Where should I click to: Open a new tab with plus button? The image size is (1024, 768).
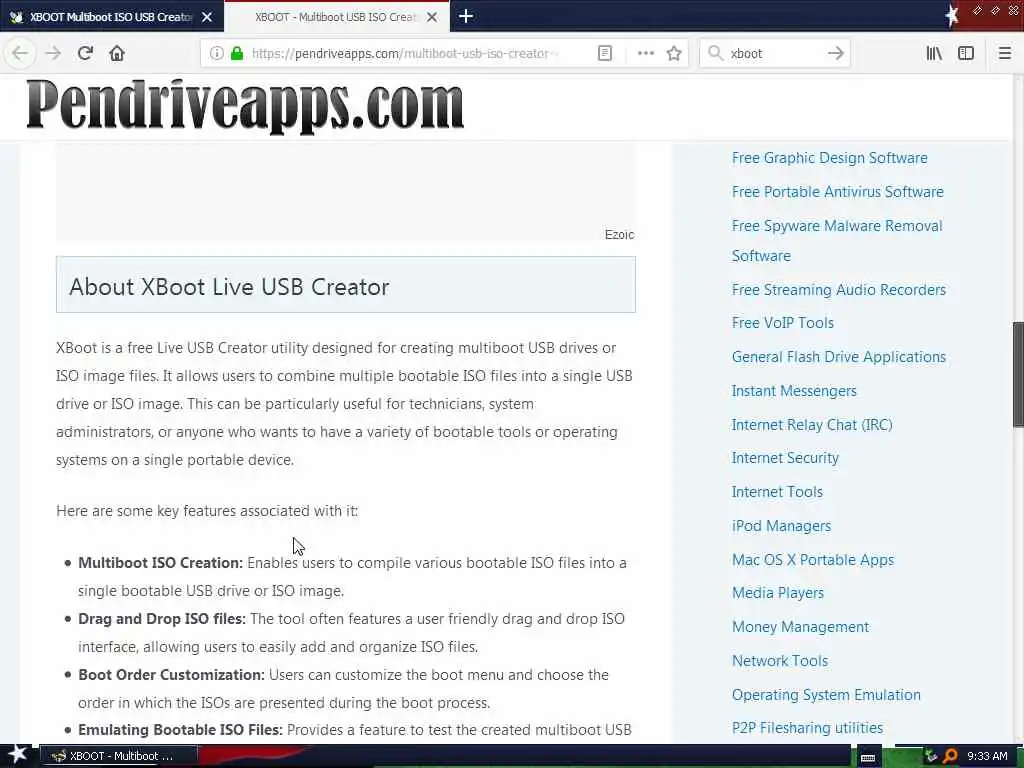pyautogui.click(x=466, y=16)
